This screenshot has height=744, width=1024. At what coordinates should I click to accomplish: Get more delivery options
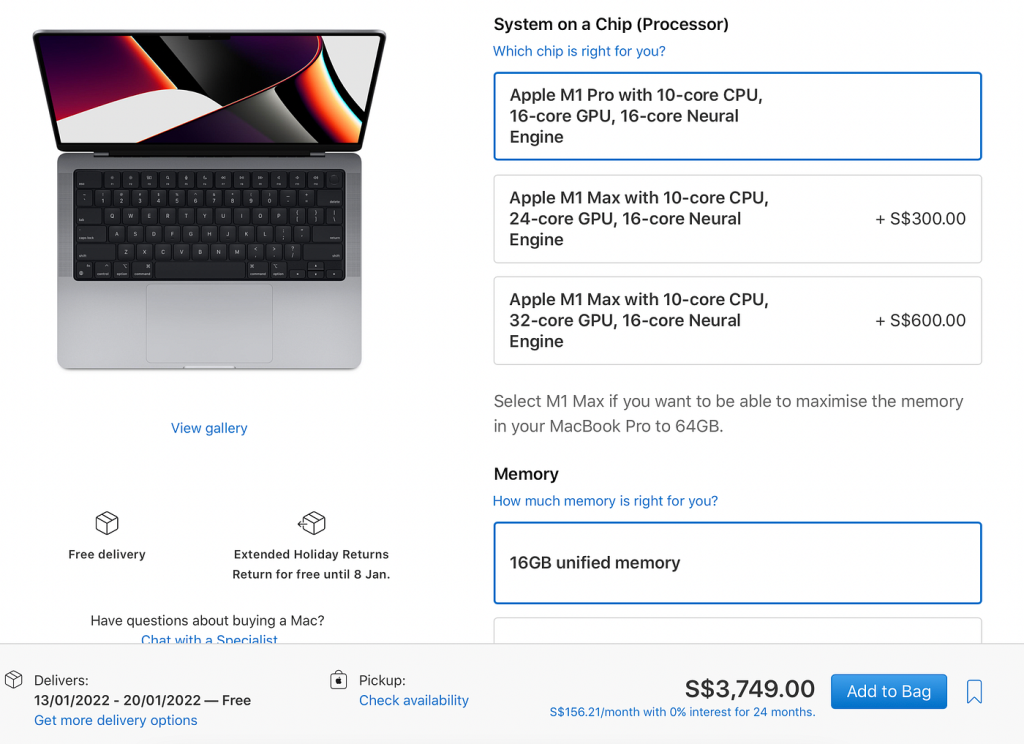(116, 720)
